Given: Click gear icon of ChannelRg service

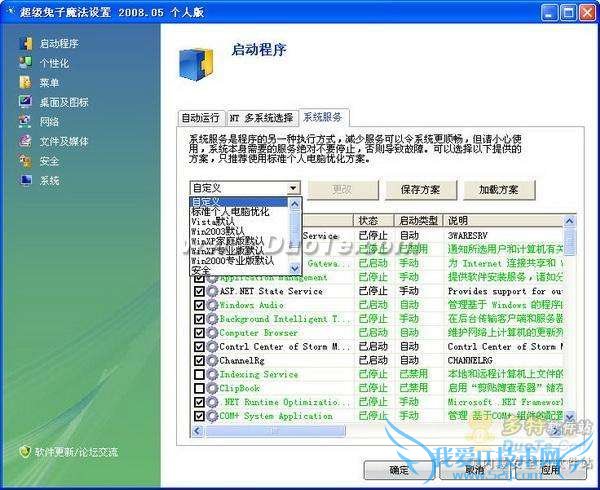Looking at the screenshot, I should click(x=212, y=360).
